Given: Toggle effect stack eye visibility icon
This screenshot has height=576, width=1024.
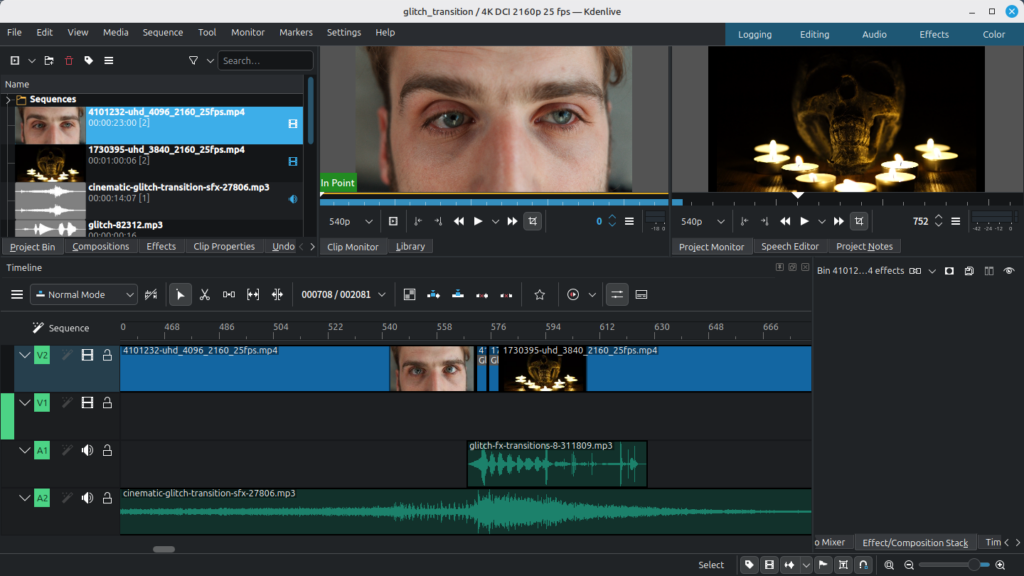Looking at the screenshot, I should coord(1009,271).
